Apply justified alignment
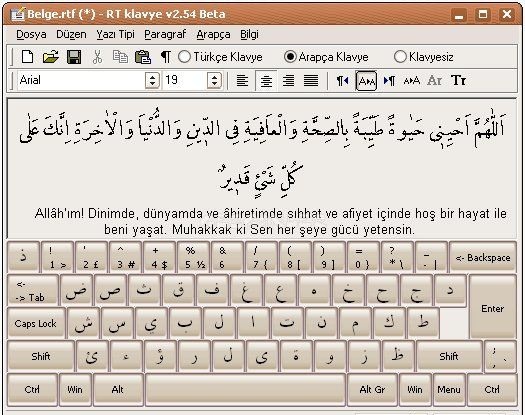Viewport: 525px width, 415px height. pos(311,80)
